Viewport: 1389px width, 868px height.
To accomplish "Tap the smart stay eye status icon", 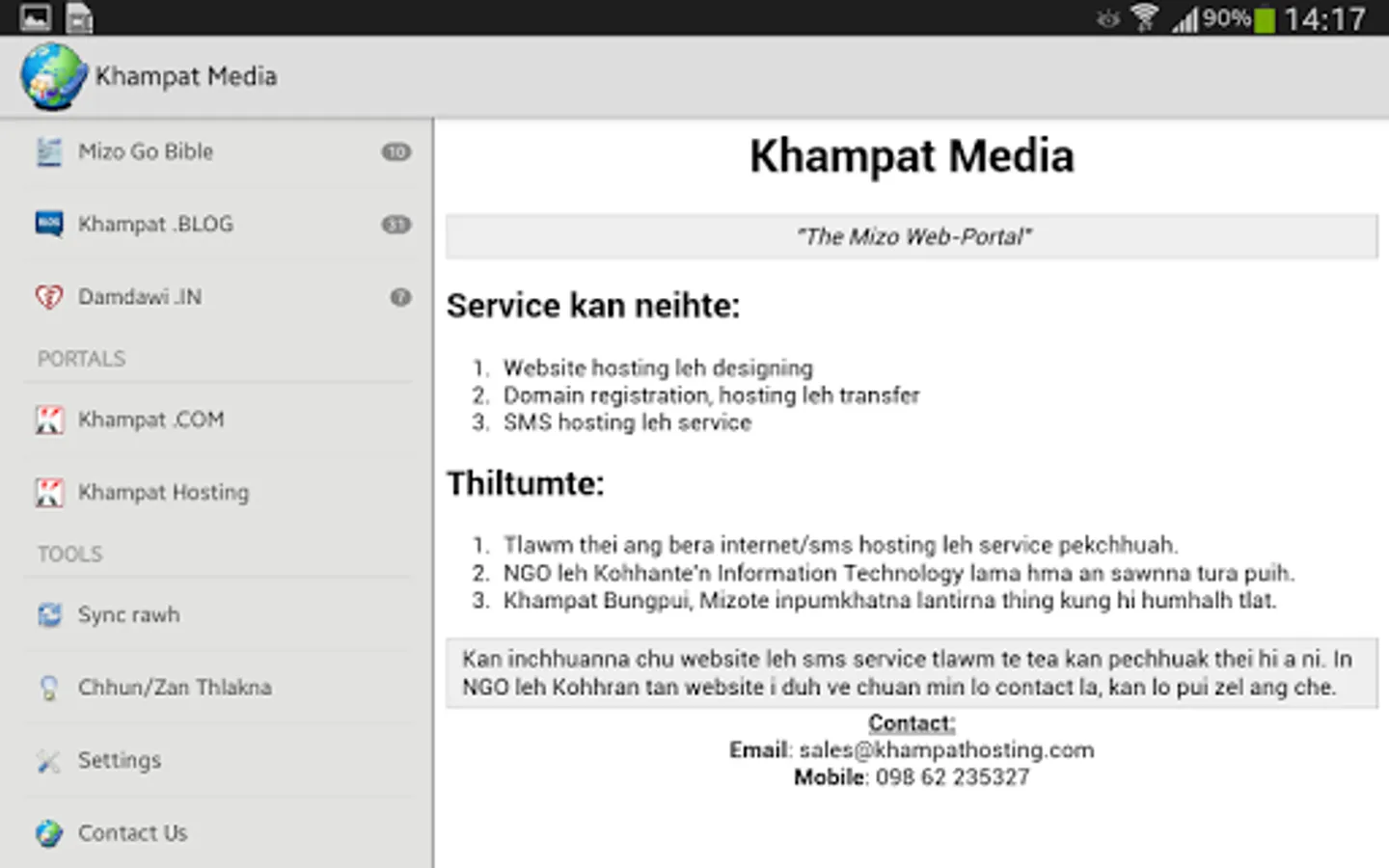I will [1108, 18].
